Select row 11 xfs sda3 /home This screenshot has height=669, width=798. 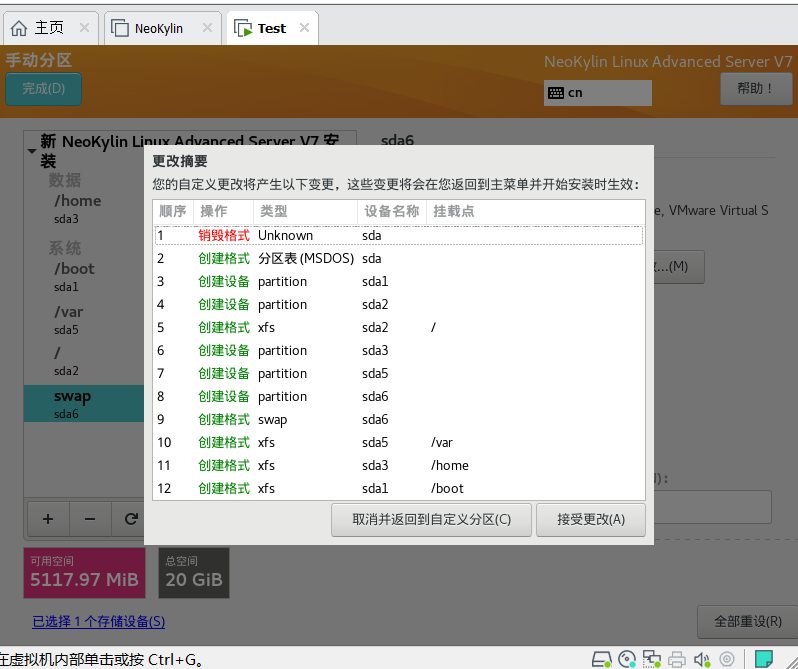coord(399,466)
